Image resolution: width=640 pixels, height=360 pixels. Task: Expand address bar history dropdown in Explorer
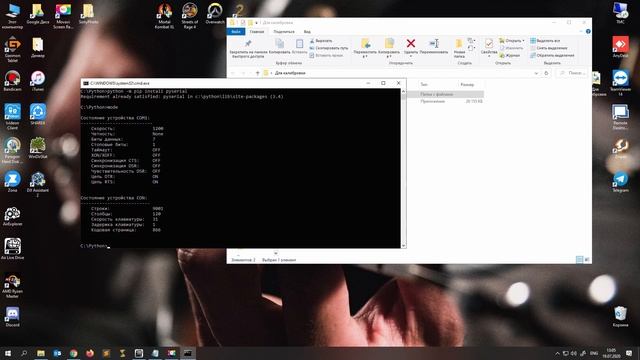pyautogui.click(x=536, y=73)
